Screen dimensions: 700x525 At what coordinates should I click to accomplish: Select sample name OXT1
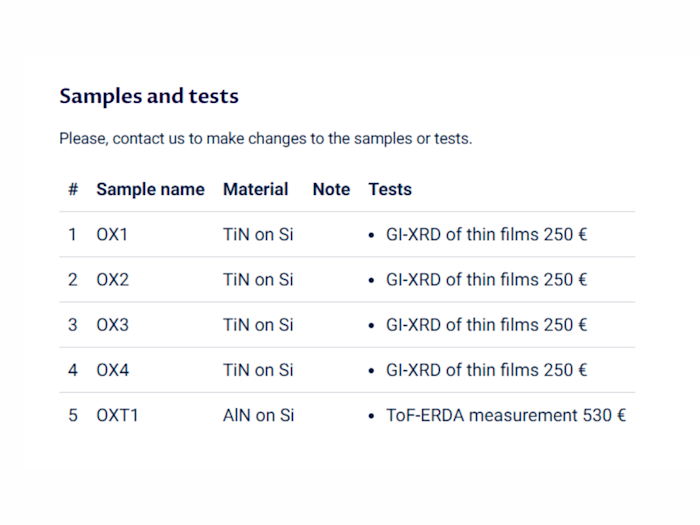point(117,415)
